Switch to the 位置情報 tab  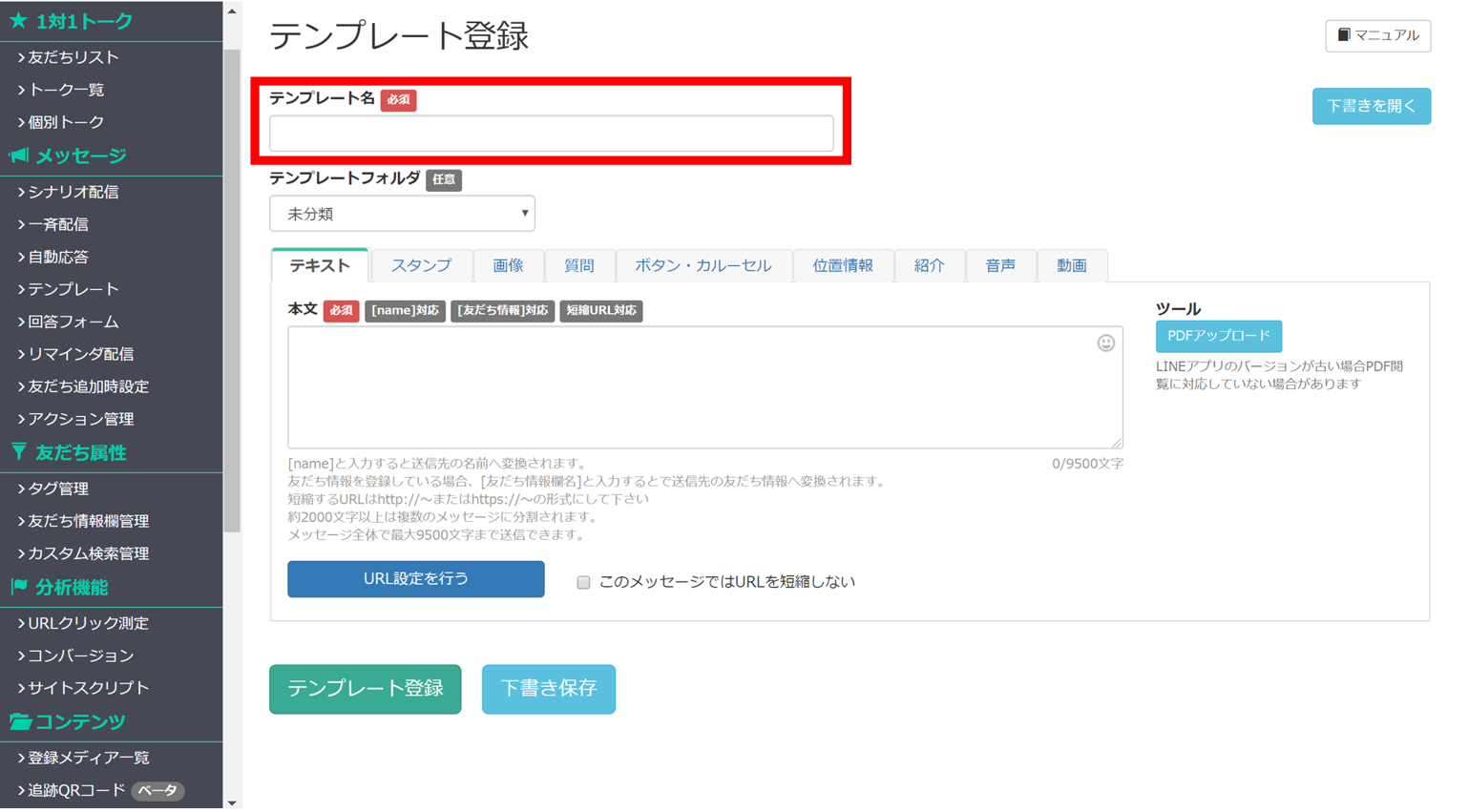tap(843, 265)
